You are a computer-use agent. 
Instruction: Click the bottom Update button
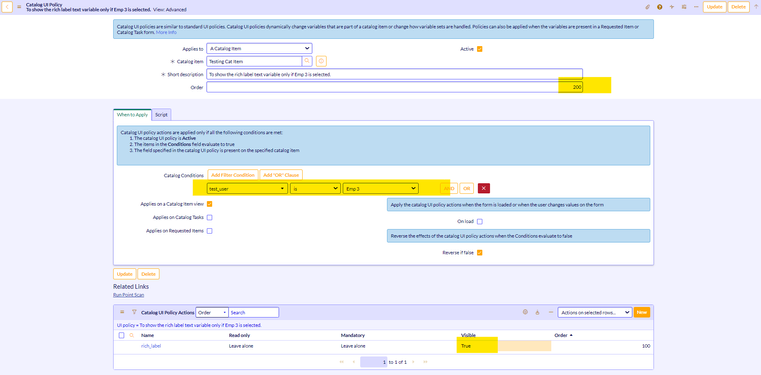pyautogui.click(x=125, y=274)
